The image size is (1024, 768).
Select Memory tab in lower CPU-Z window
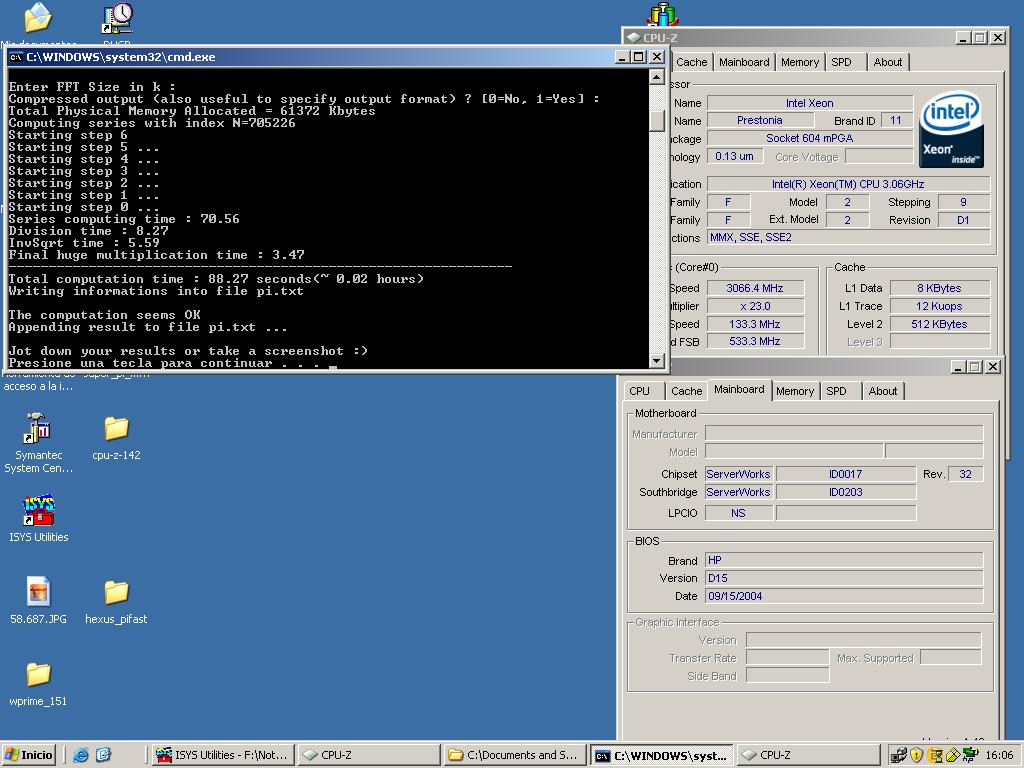tap(795, 391)
